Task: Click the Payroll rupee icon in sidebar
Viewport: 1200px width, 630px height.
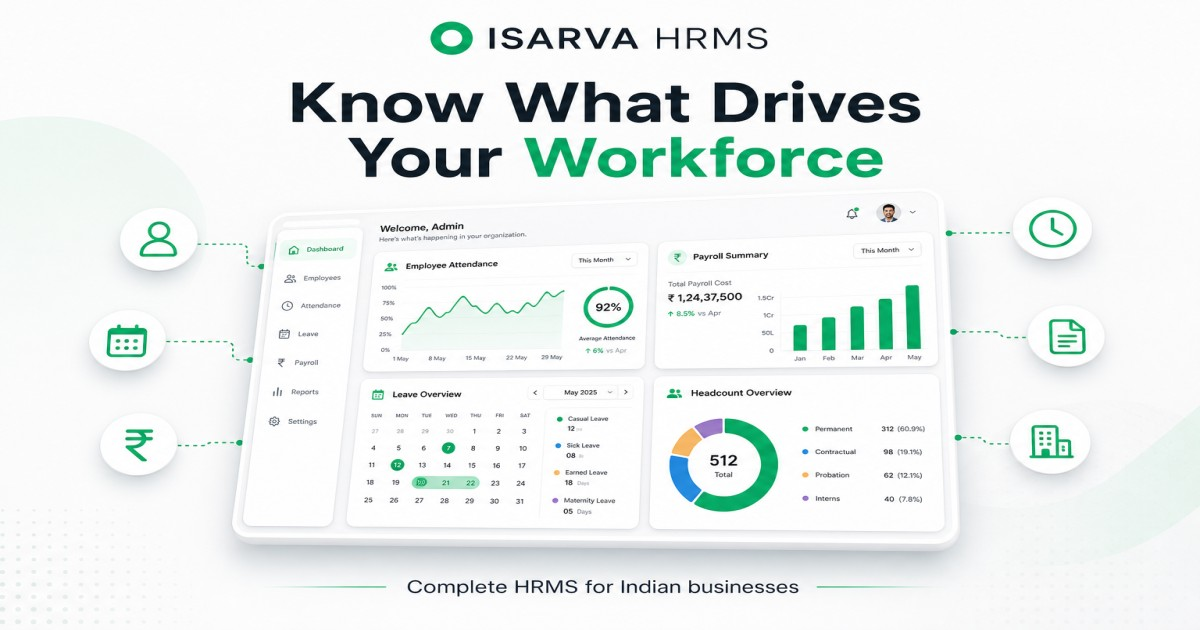Action: (x=281, y=363)
